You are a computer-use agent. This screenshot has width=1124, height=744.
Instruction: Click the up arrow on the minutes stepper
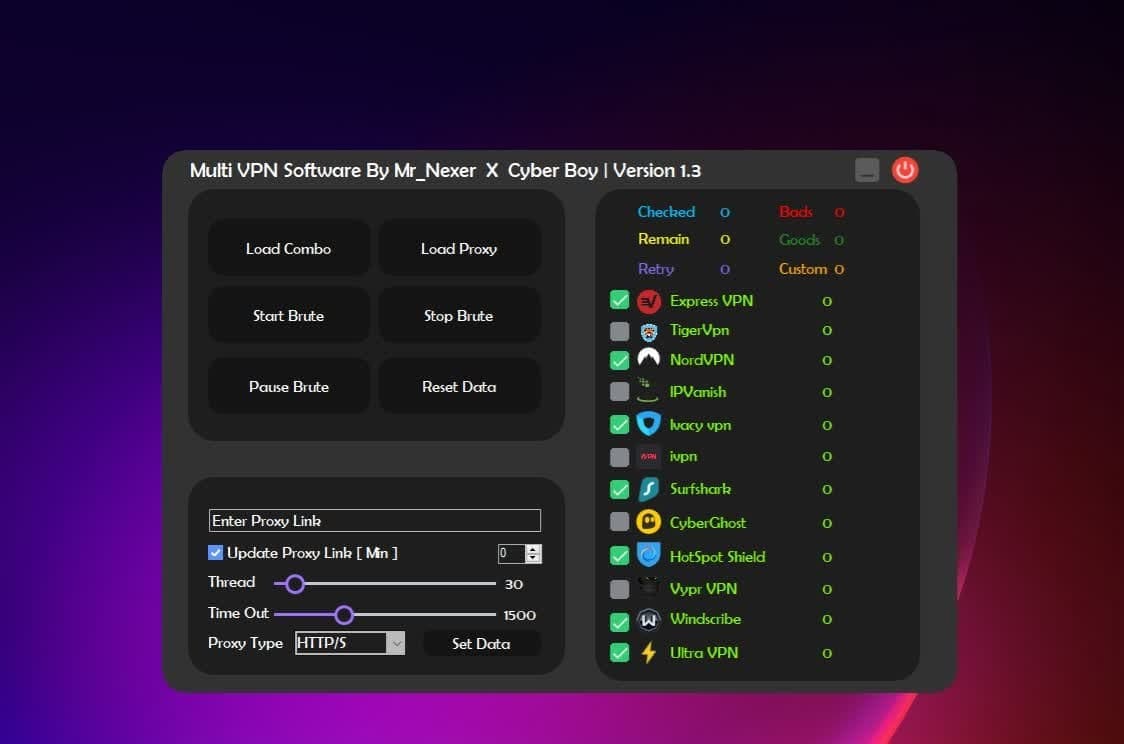point(534,548)
